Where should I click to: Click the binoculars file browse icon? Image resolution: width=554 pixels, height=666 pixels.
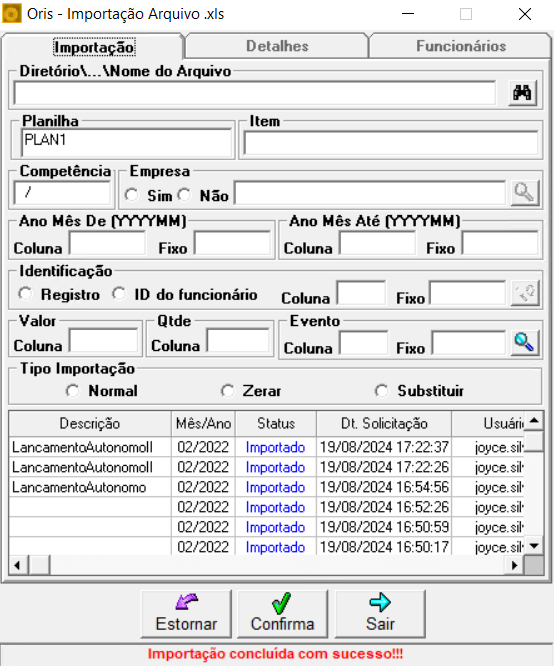(523, 93)
